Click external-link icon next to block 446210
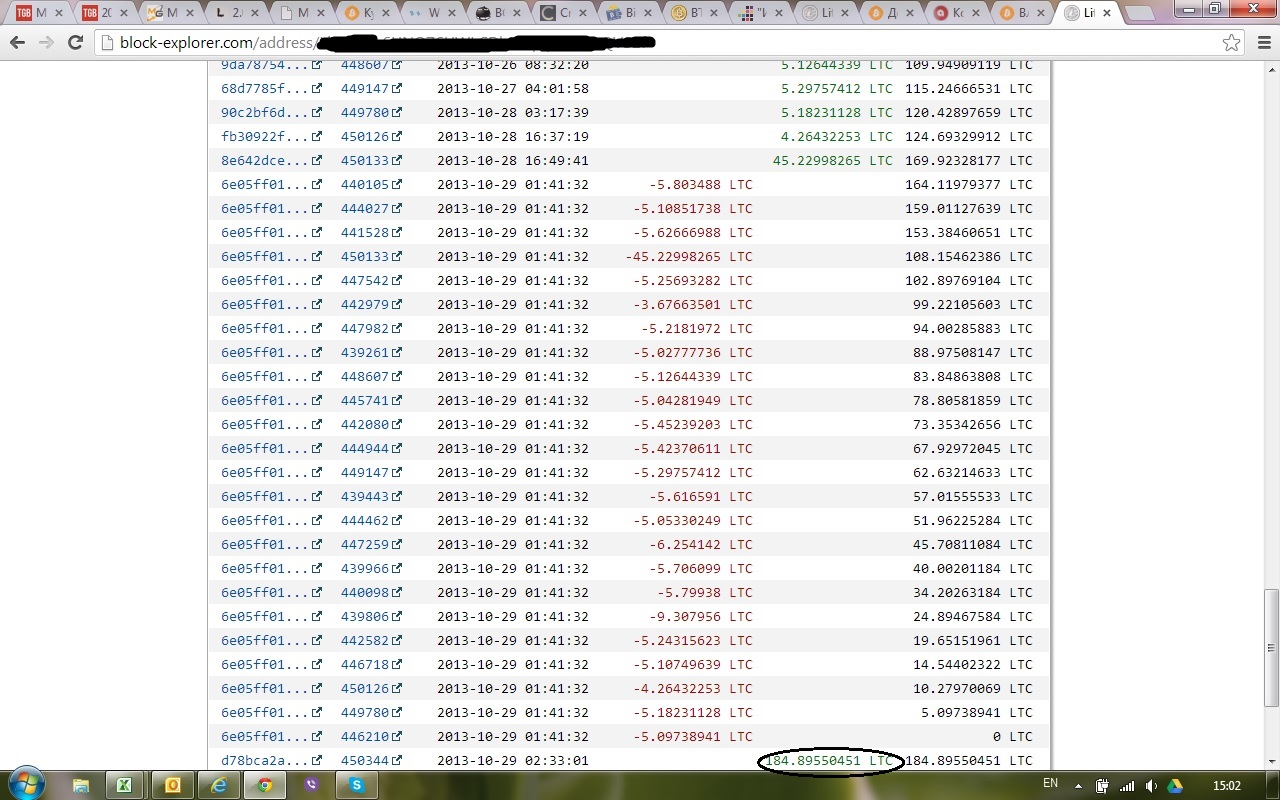The width and height of the screenshot is (1280, 800). [397, 736]
